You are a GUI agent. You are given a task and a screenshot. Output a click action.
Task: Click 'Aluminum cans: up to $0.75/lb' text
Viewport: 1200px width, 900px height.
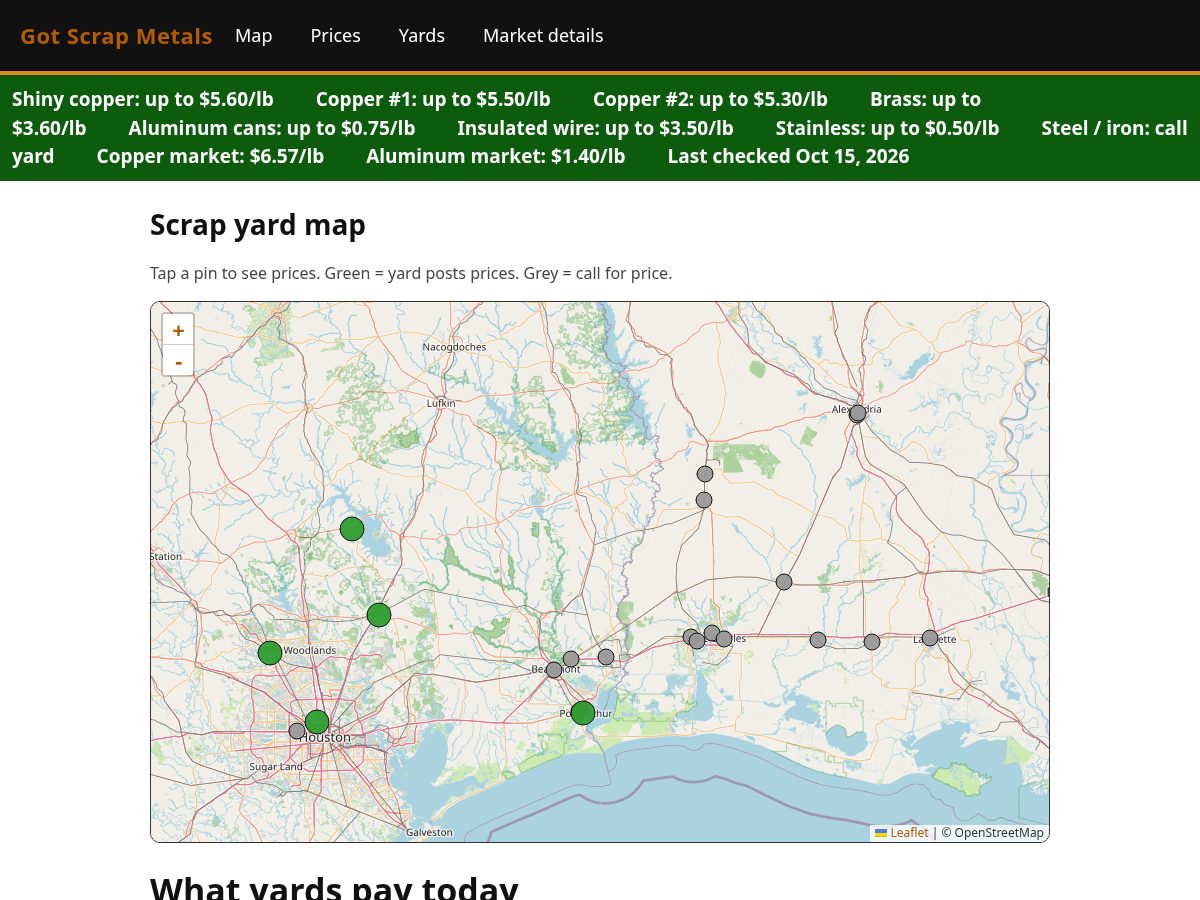272,128
